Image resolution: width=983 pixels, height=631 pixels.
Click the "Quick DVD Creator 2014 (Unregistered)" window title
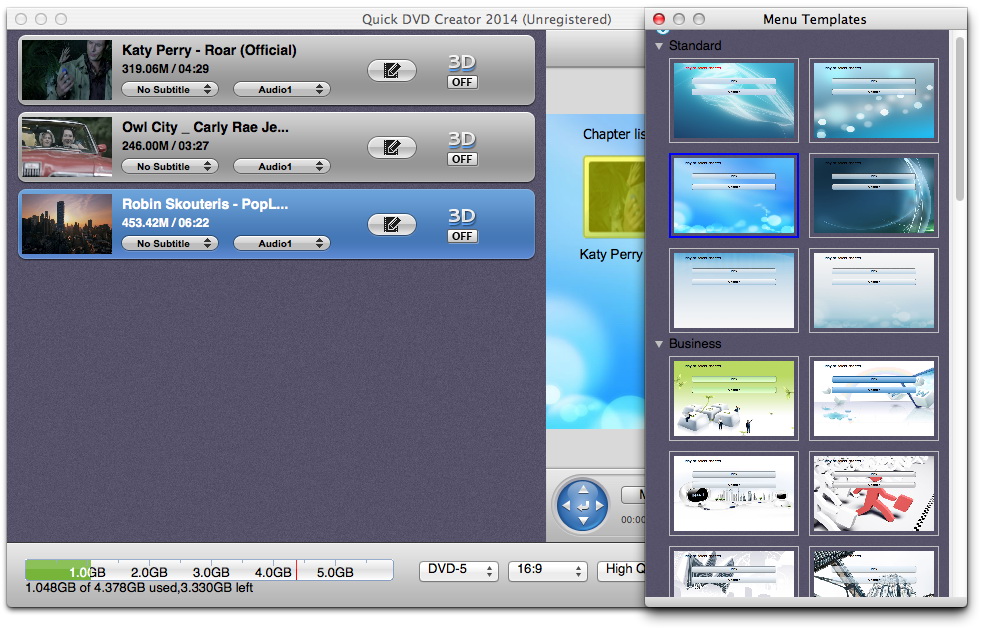(486, 19)
